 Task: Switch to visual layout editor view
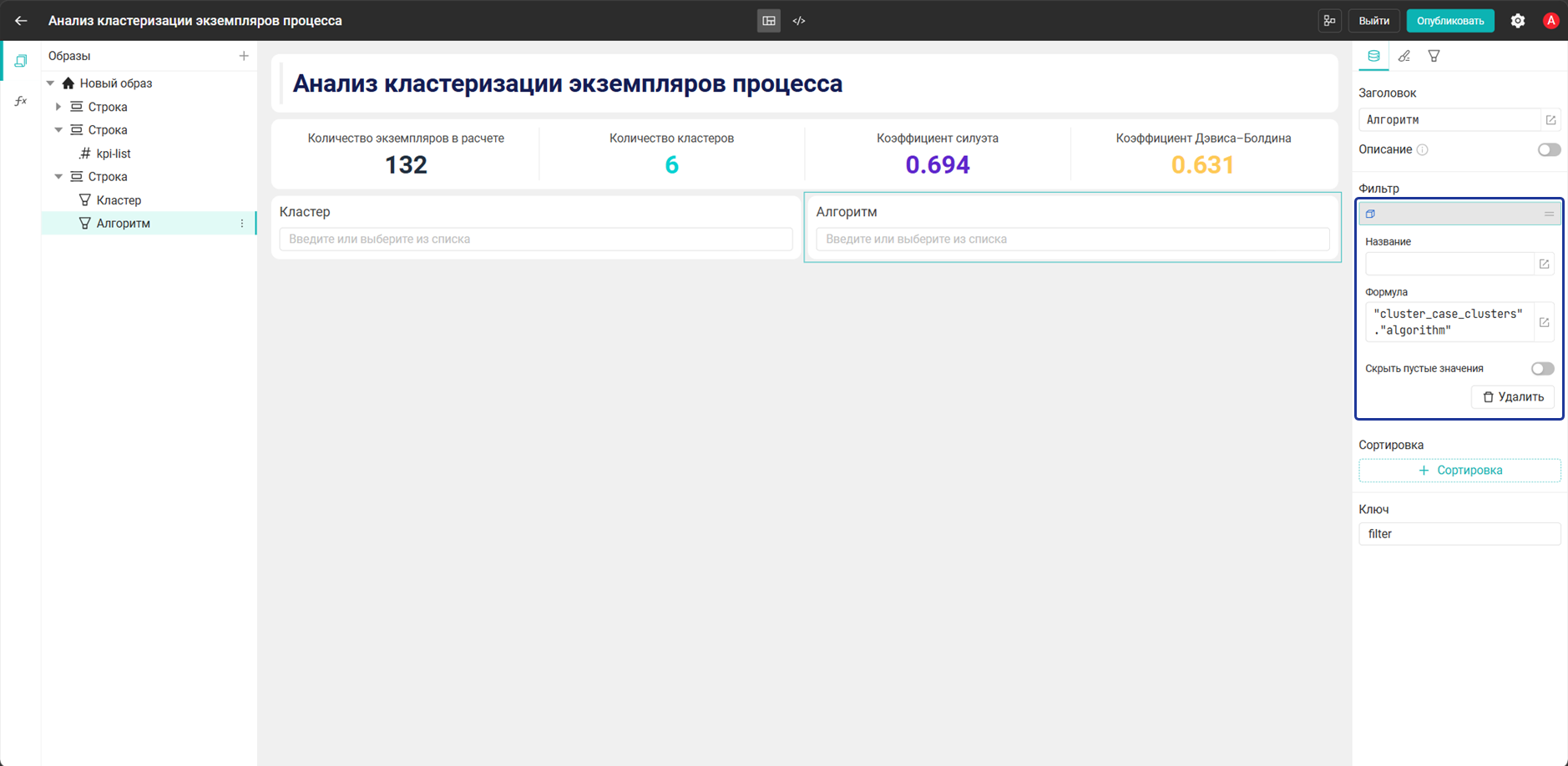(769, 21)
